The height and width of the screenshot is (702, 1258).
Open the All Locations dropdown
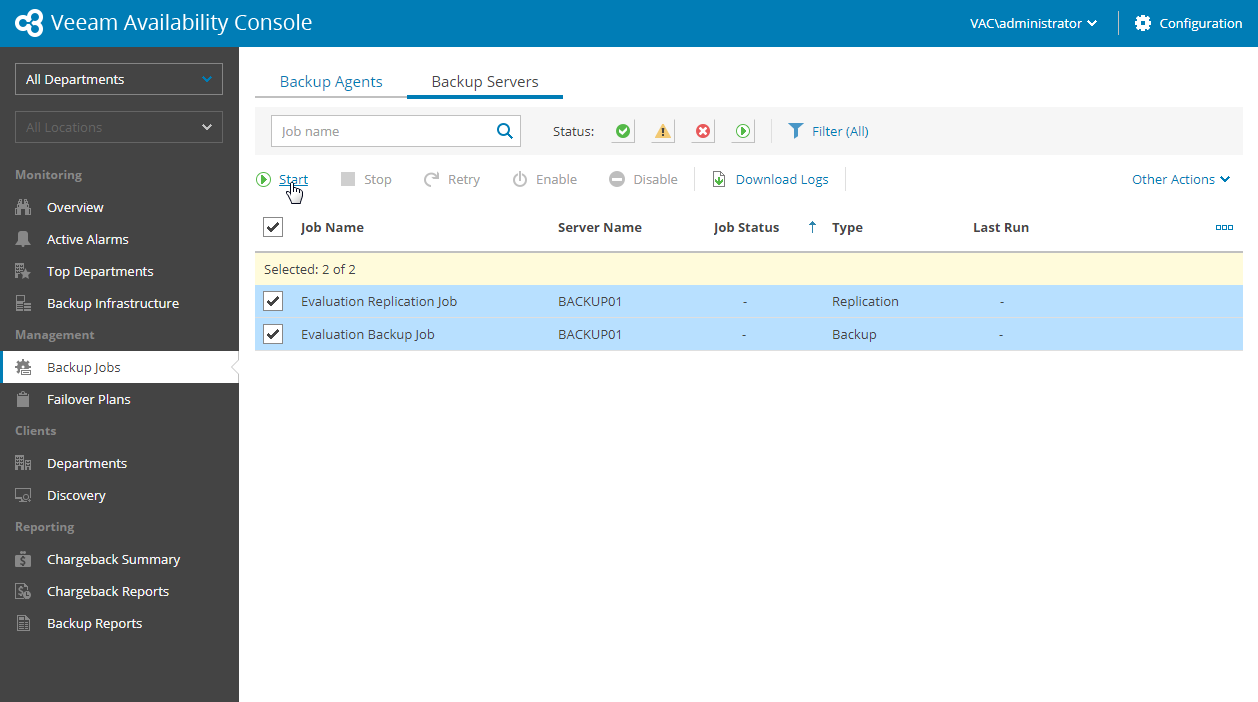119,127
